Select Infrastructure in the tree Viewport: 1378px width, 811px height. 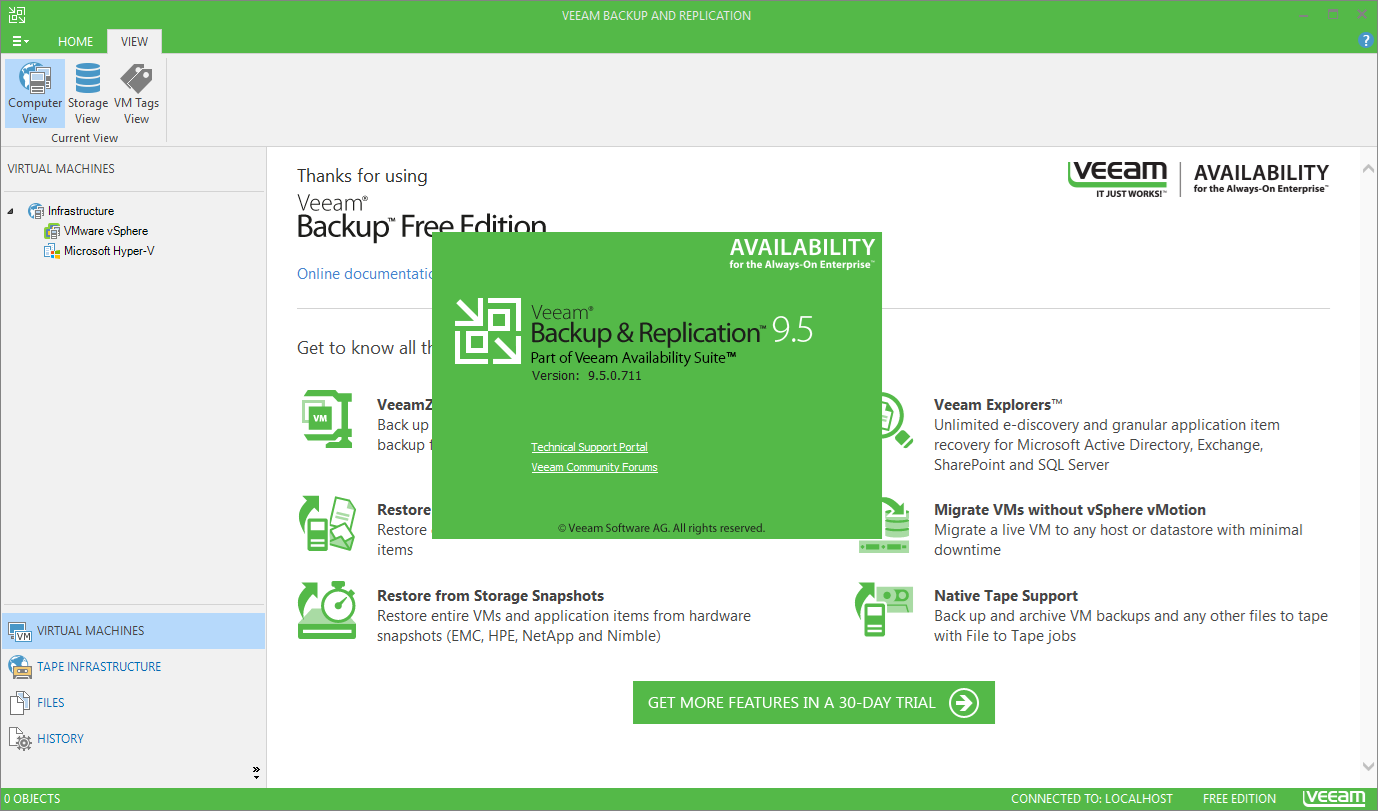tap(81, 211)
